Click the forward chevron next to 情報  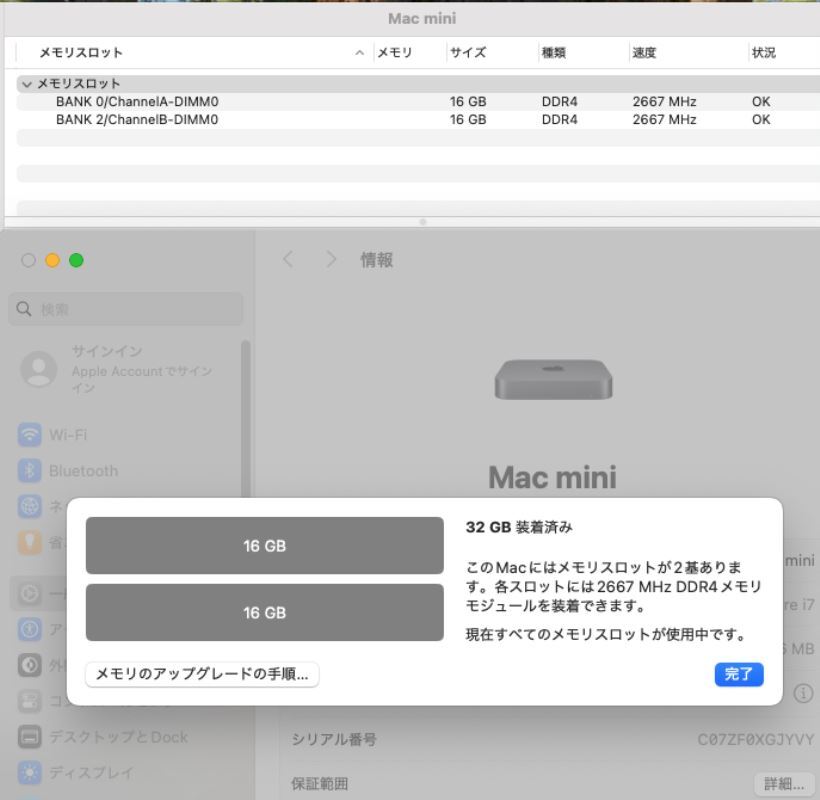tap(331, 259)
